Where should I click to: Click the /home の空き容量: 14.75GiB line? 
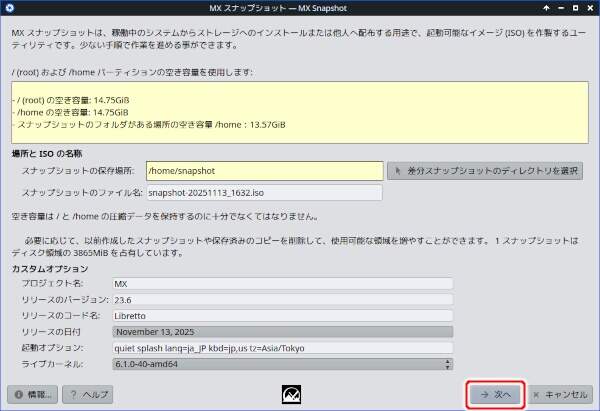[x=70, y=112]
